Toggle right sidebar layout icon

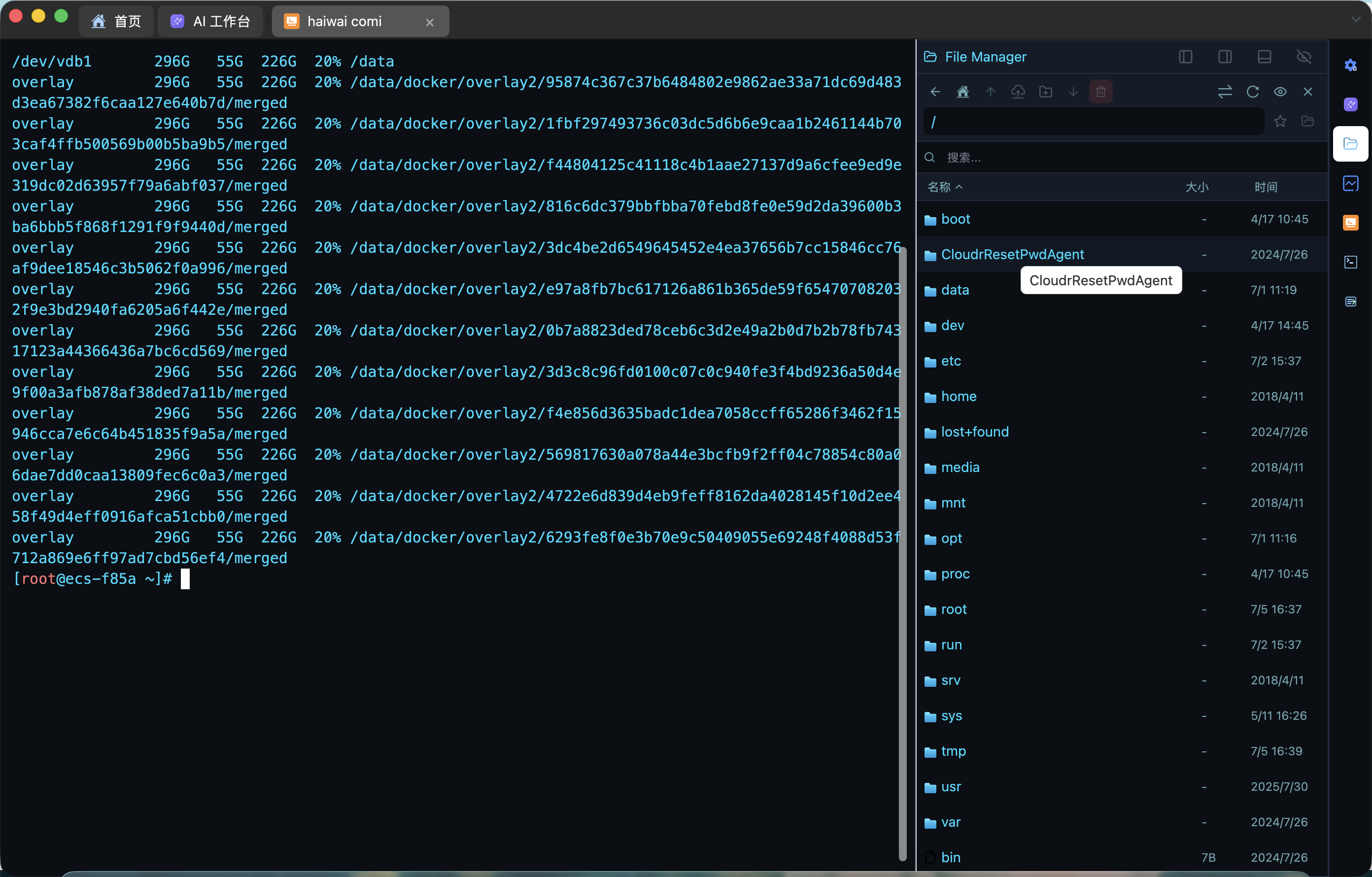(x=1225, y=57)
